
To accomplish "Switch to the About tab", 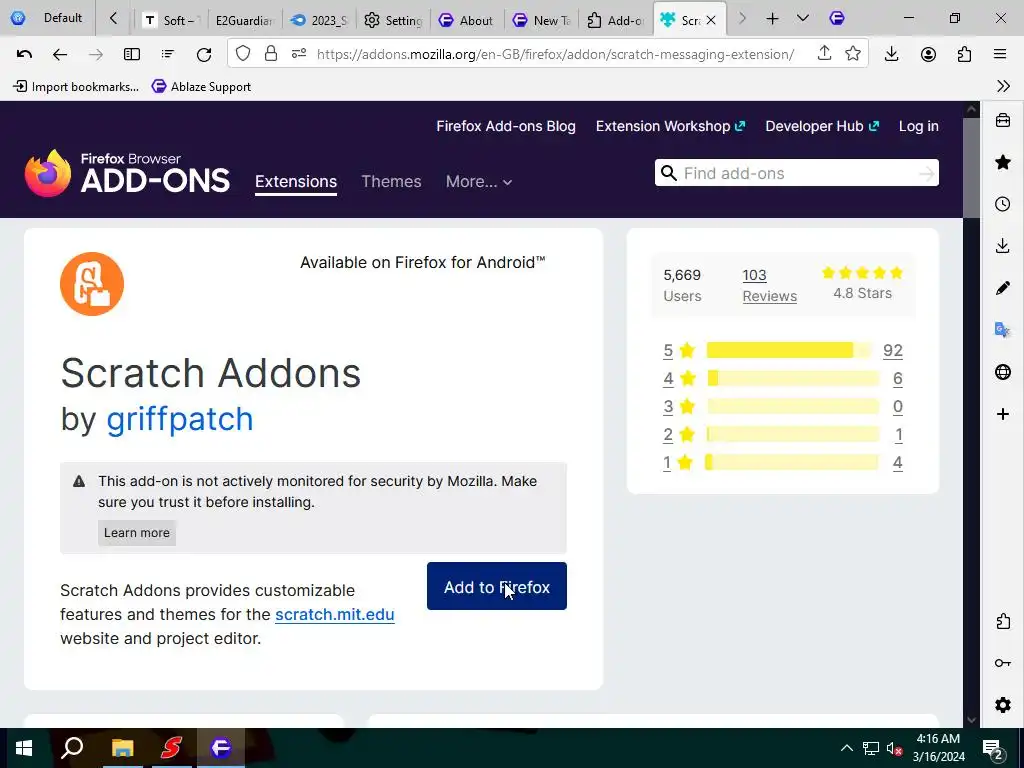I will (467, 20).
